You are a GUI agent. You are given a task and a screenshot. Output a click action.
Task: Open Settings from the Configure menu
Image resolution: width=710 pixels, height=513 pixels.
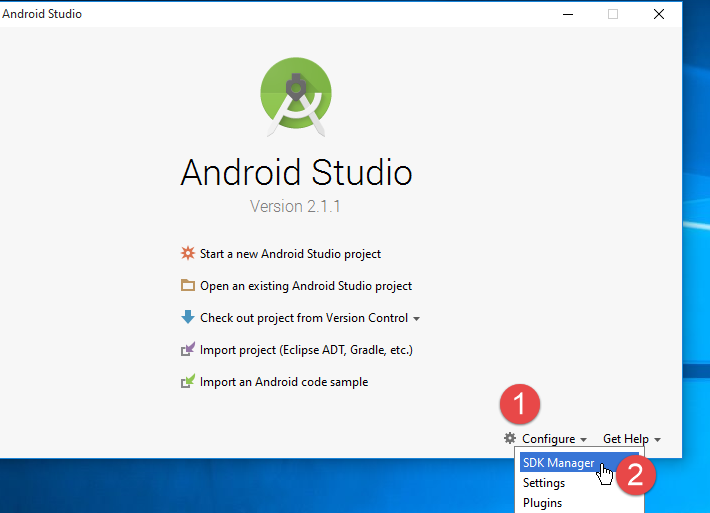[x=544, y=484]
